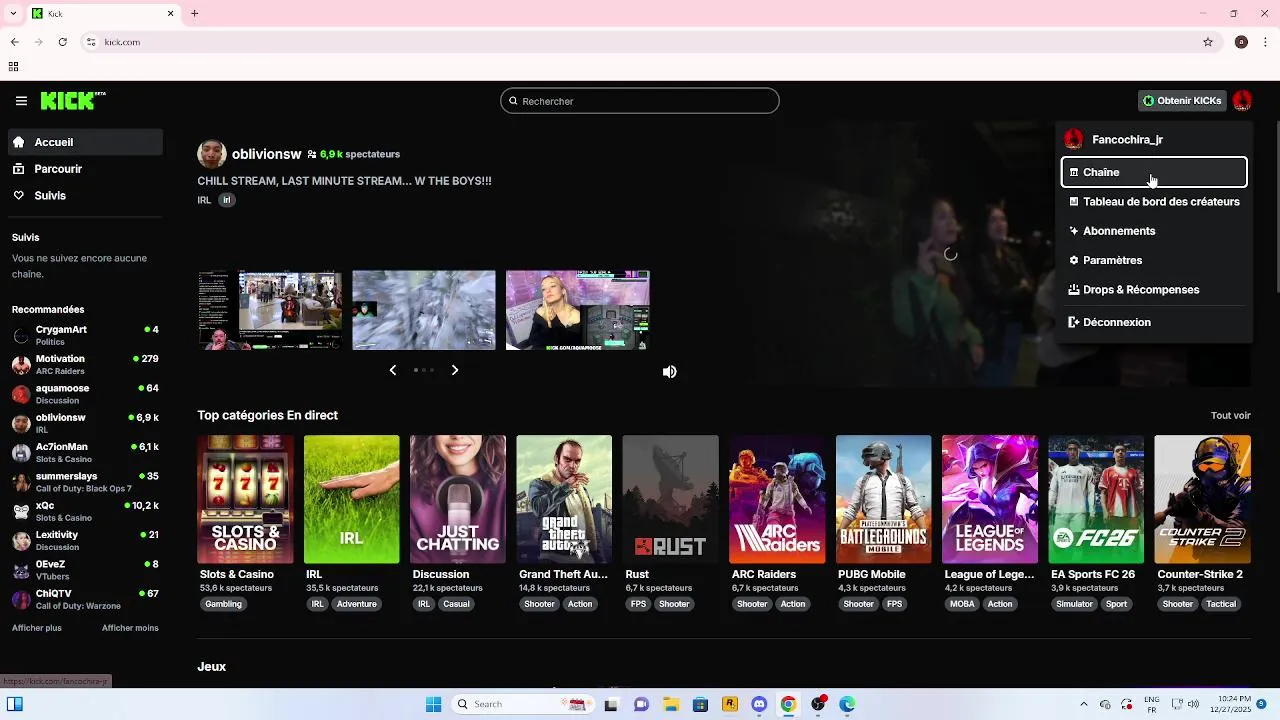Open Grand Theft Auto category card
The width and height of the screenshot is (1280, 720).
pyautogui.click(x=564, y=499)
